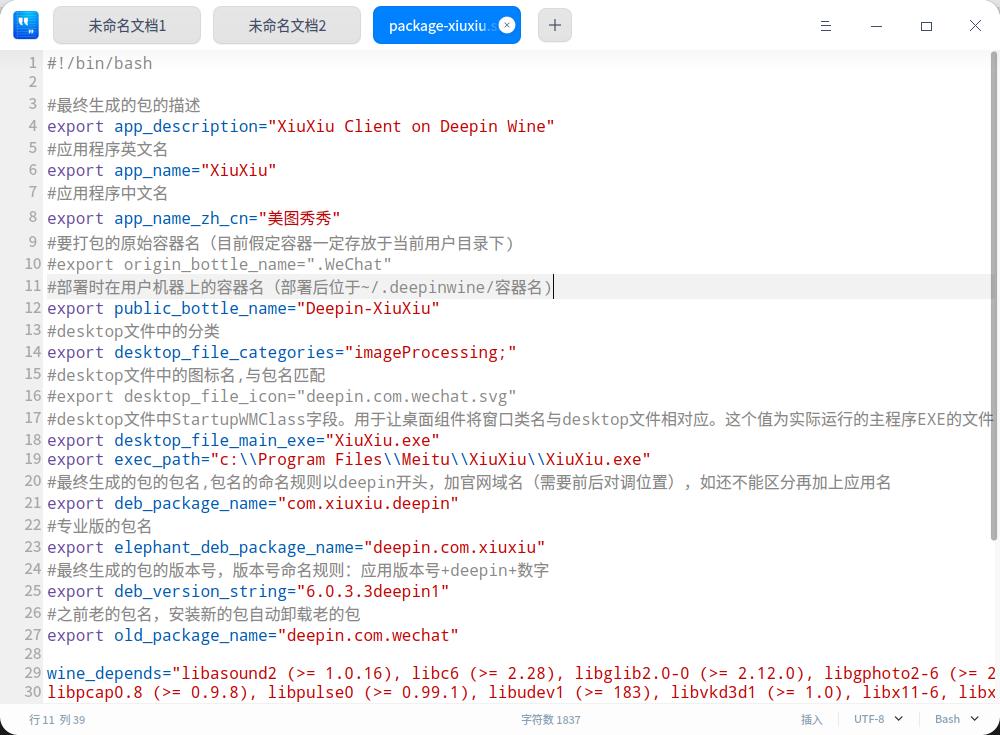Viewport: 1000px width, 735px height.
Task: Switch to the 未命名文档2 tab
Action: [287, 26]
